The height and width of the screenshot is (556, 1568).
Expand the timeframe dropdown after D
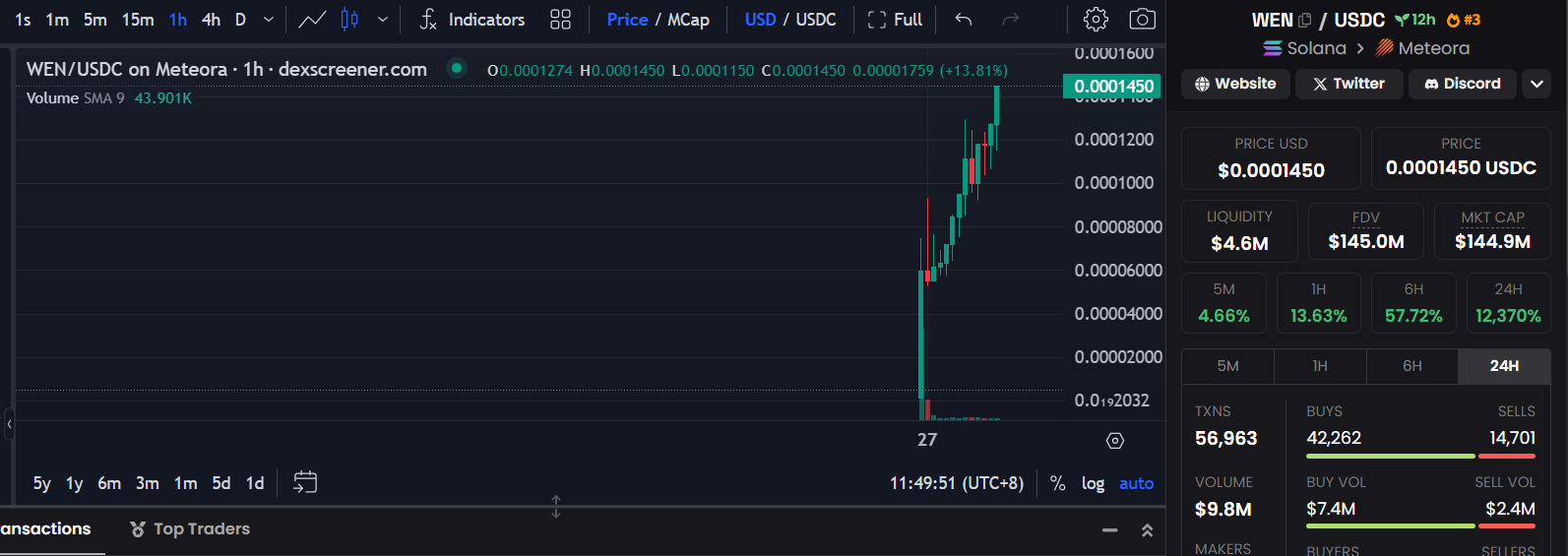(x=269, y=20)
